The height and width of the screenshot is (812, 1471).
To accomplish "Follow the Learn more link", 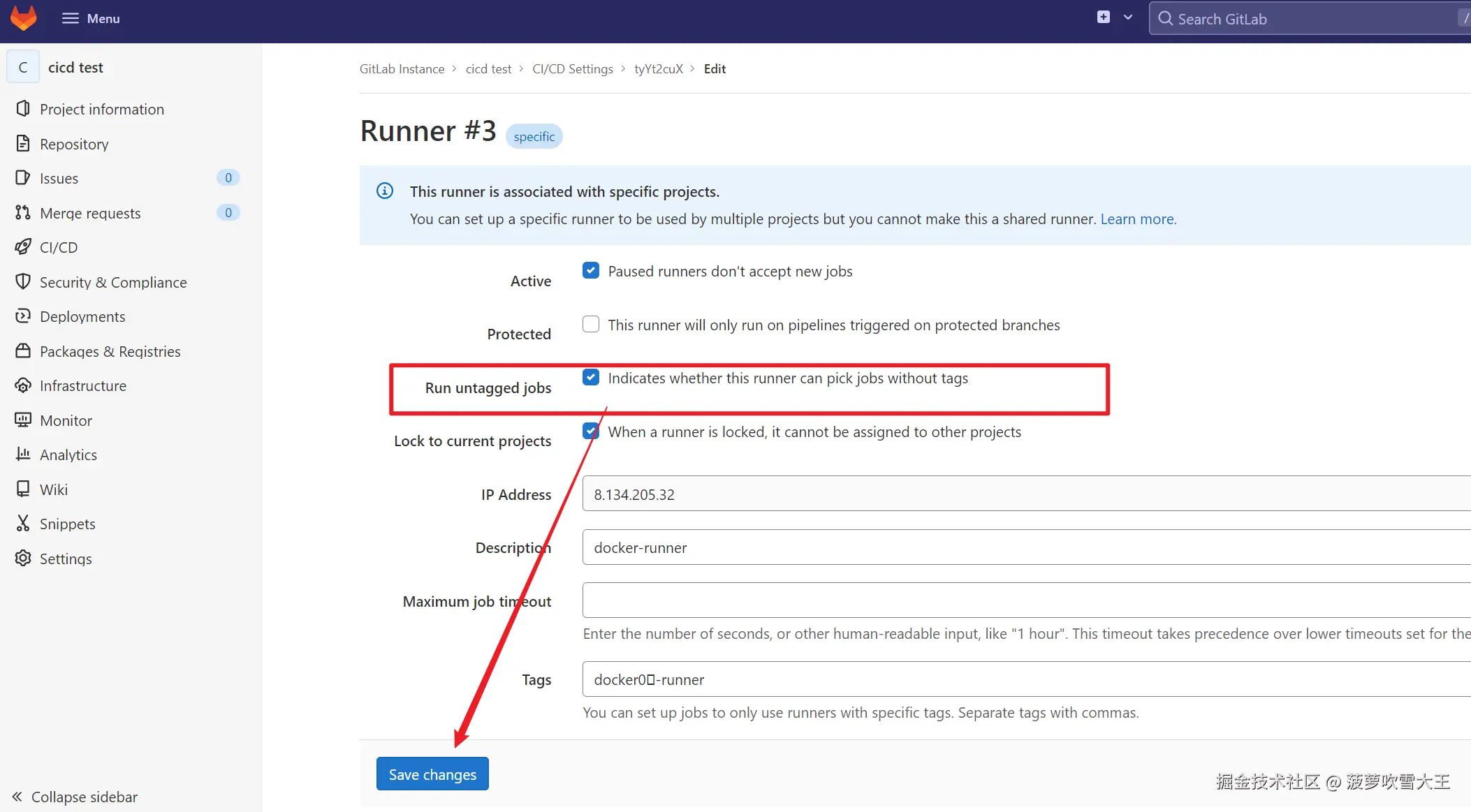I will (1137, 219).
